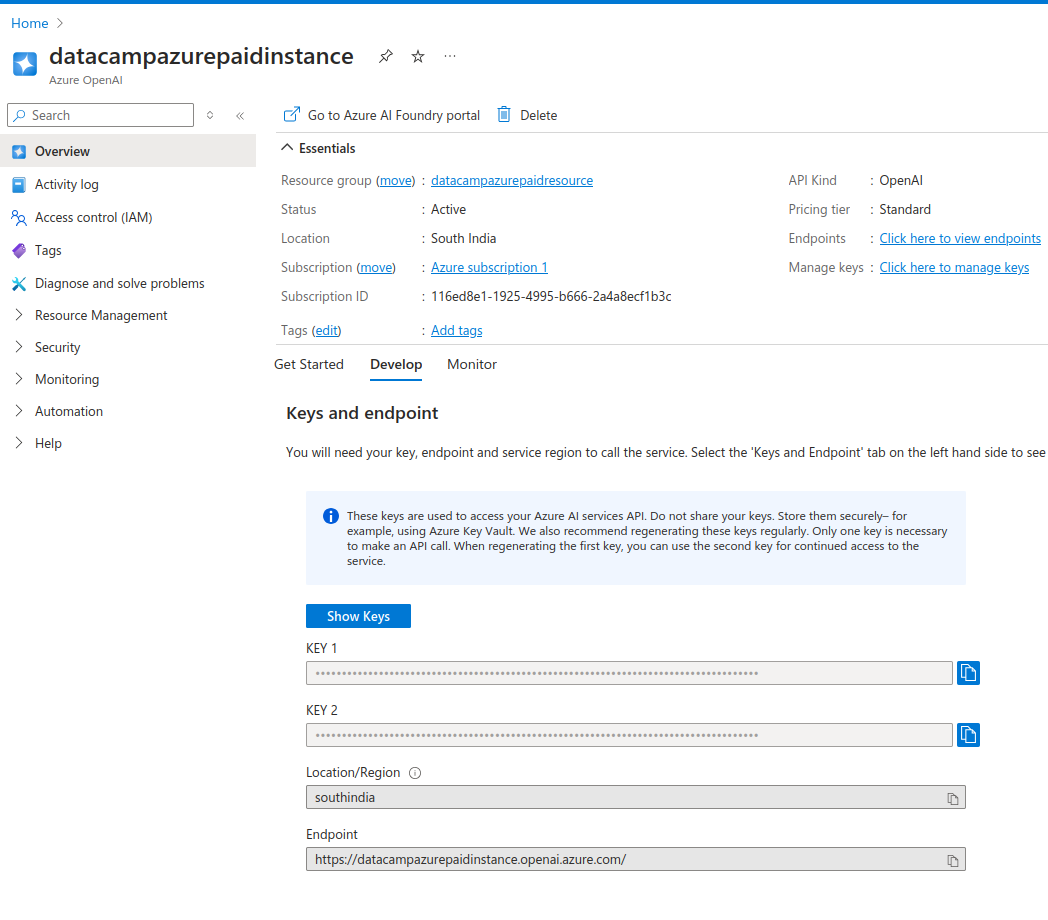Copy KEY 2 using its copy icon
Viewport: 1048px width, 920px height.
click(968, 735)
